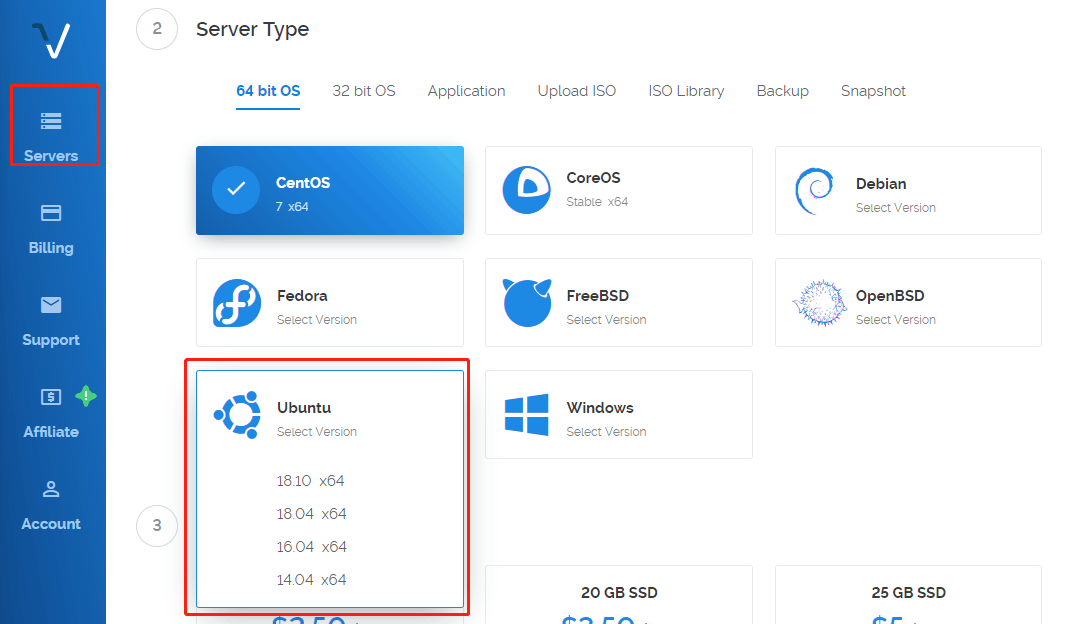
Task: Open Support via the envelope icon
Action: tap(51, 305)
